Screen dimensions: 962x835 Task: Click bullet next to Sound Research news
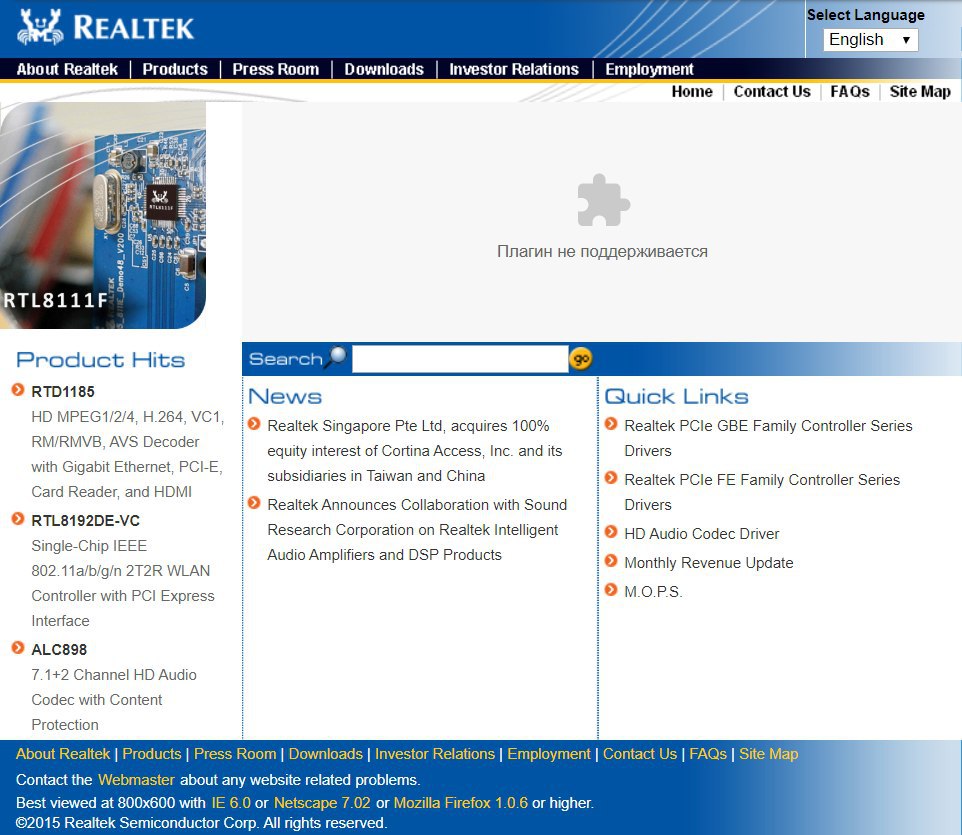(254, 503)
